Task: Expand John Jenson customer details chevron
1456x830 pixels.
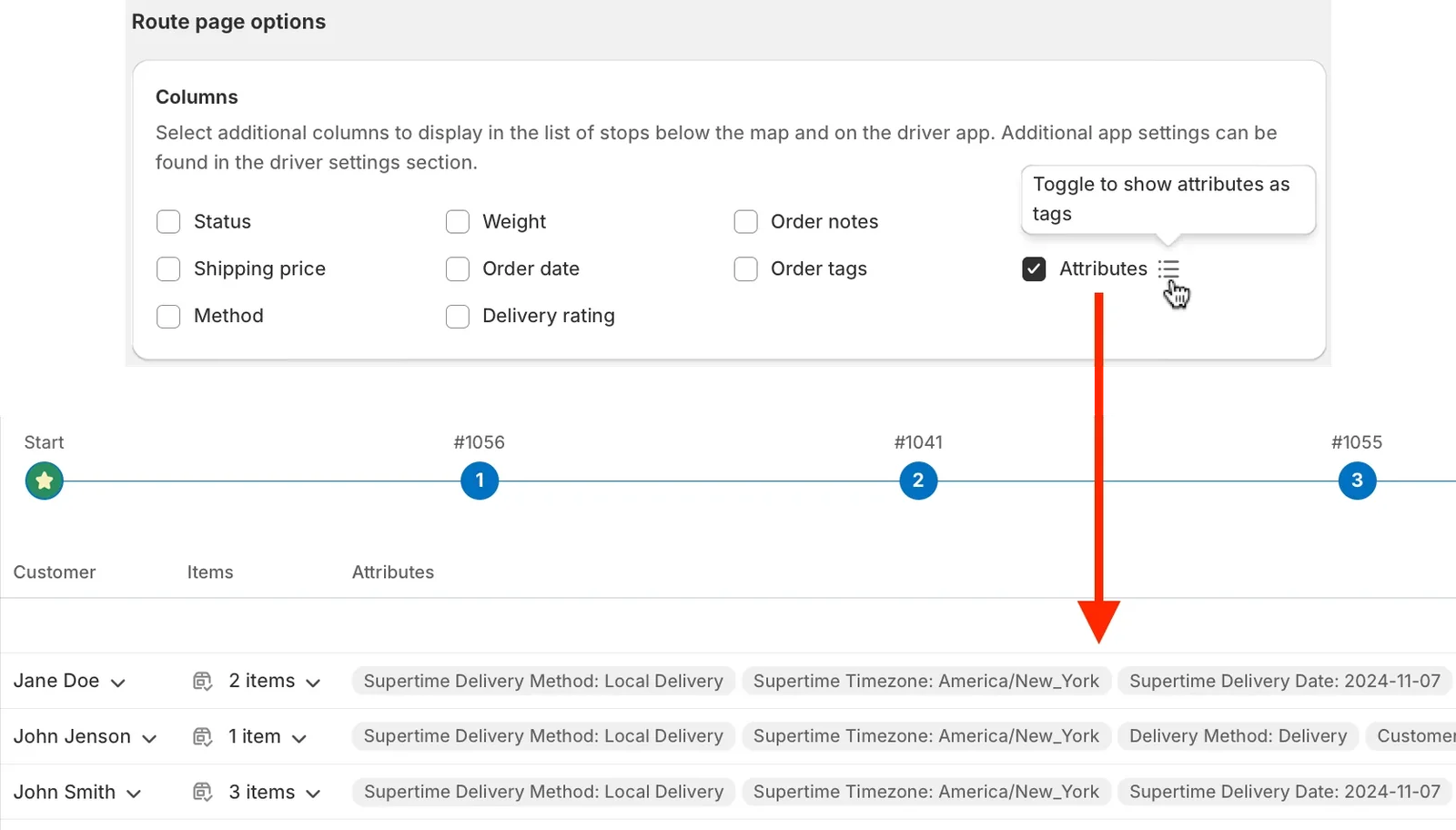Action: point(149,738)
